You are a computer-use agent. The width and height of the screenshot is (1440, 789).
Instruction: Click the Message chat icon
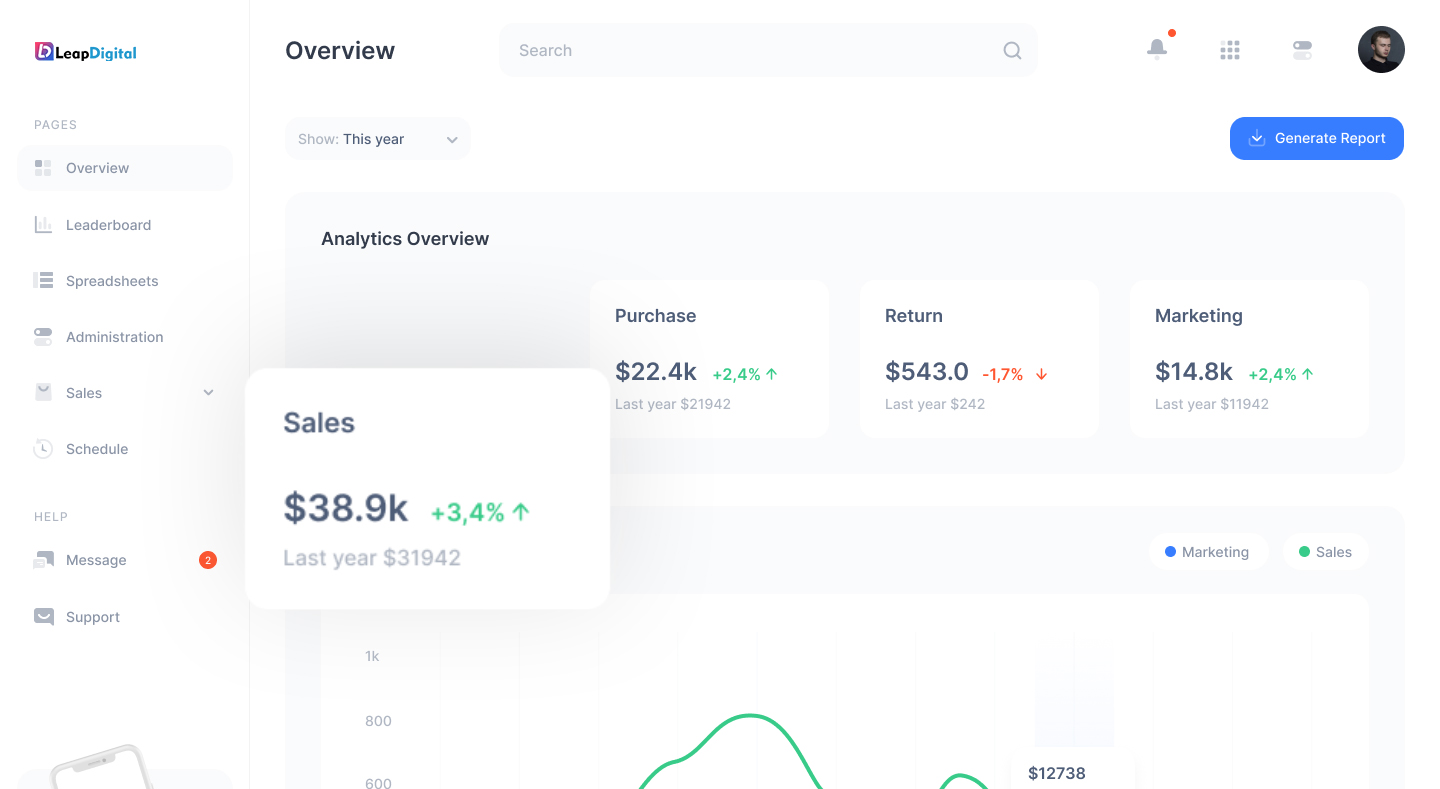click(43, 560)
